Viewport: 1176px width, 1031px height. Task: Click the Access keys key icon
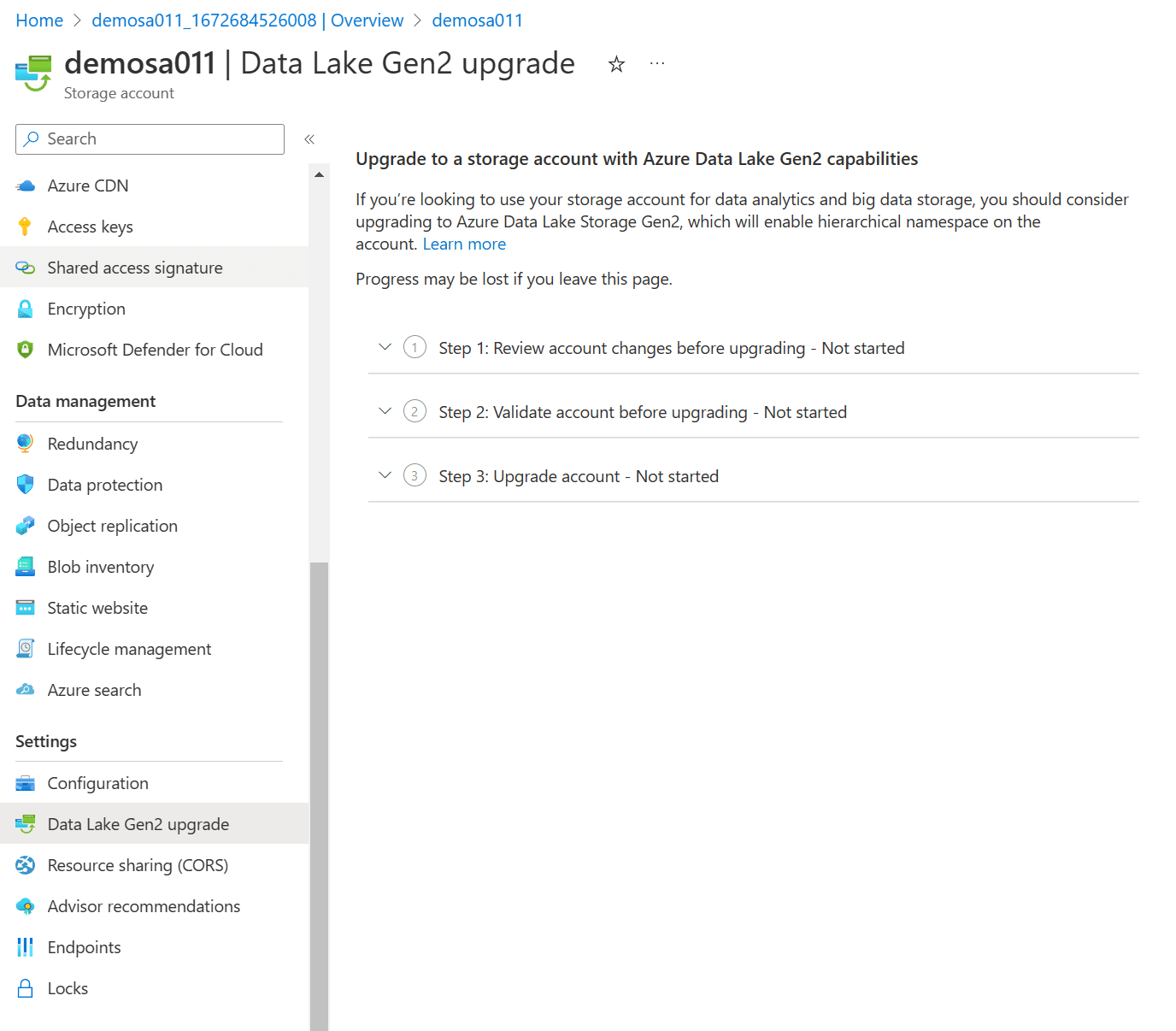(25, 227)
